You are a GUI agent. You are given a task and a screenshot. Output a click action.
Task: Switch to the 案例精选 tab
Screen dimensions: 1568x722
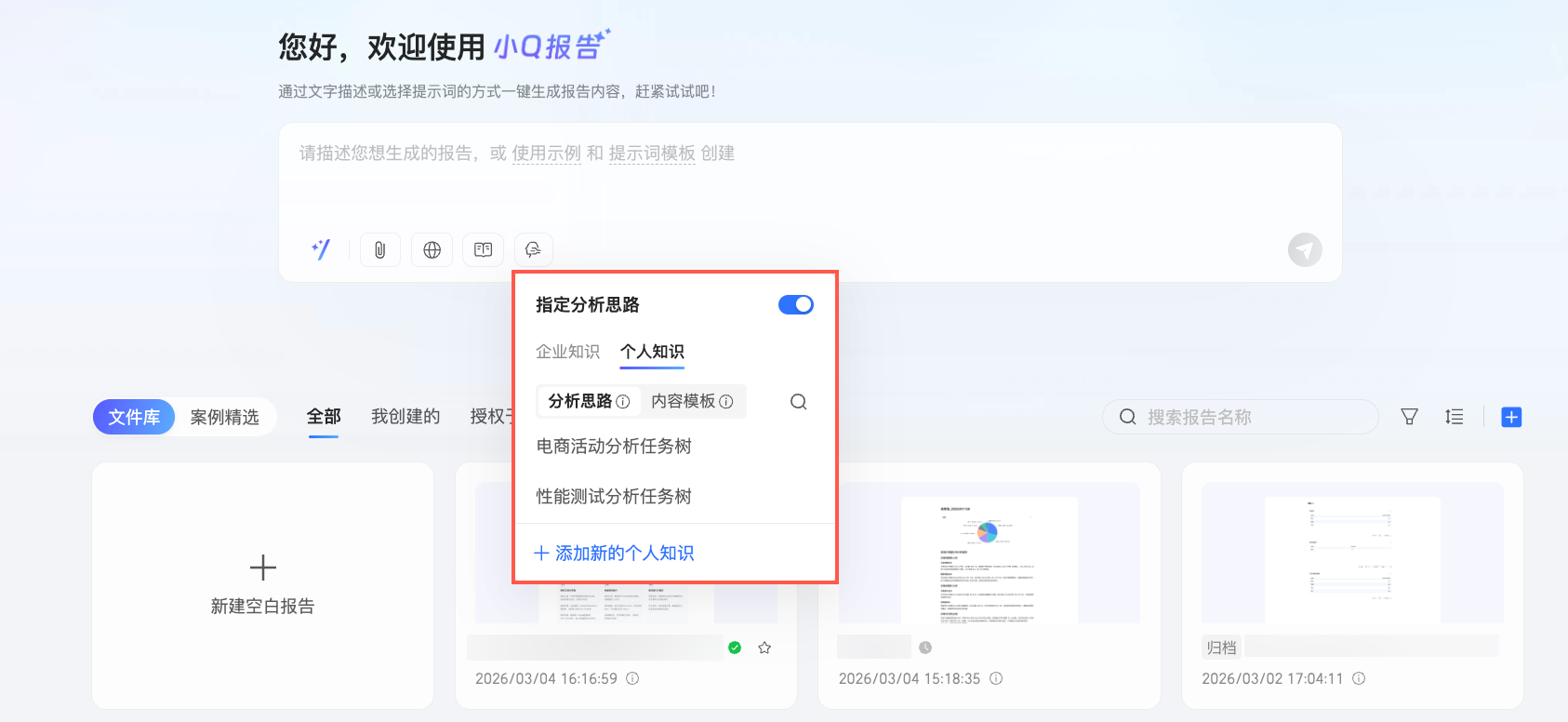[x=225, y=417]
